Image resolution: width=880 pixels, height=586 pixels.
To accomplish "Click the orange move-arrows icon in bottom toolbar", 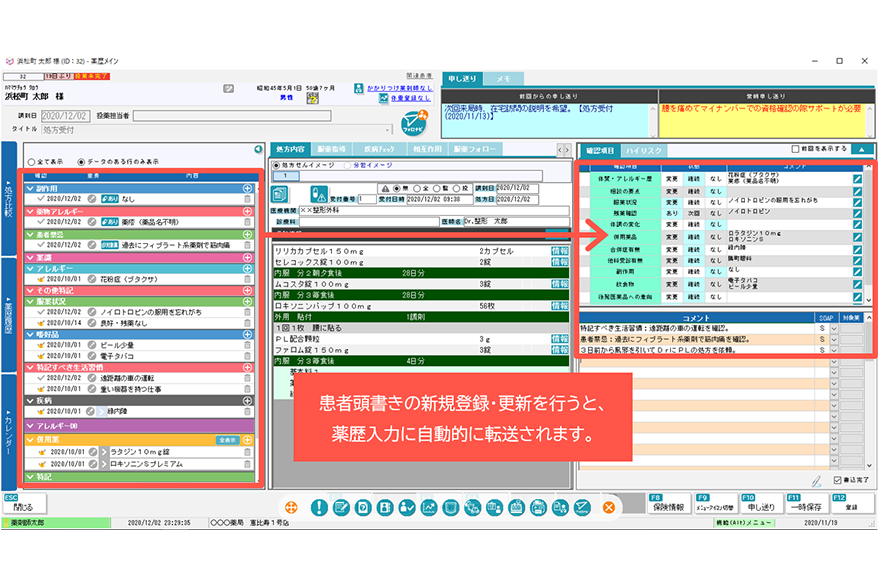I will [x=291, y=508].
